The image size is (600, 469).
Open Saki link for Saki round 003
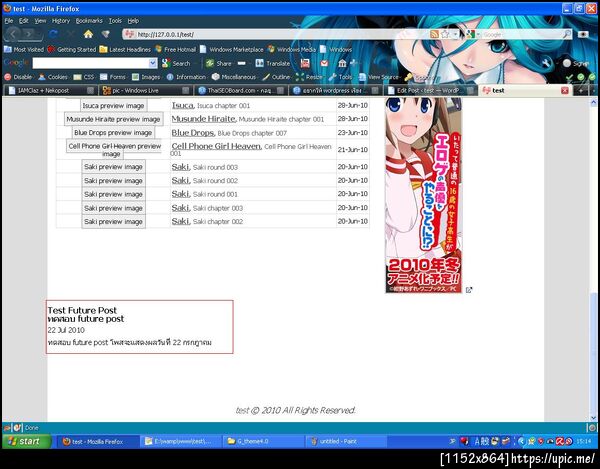point(180,167)
